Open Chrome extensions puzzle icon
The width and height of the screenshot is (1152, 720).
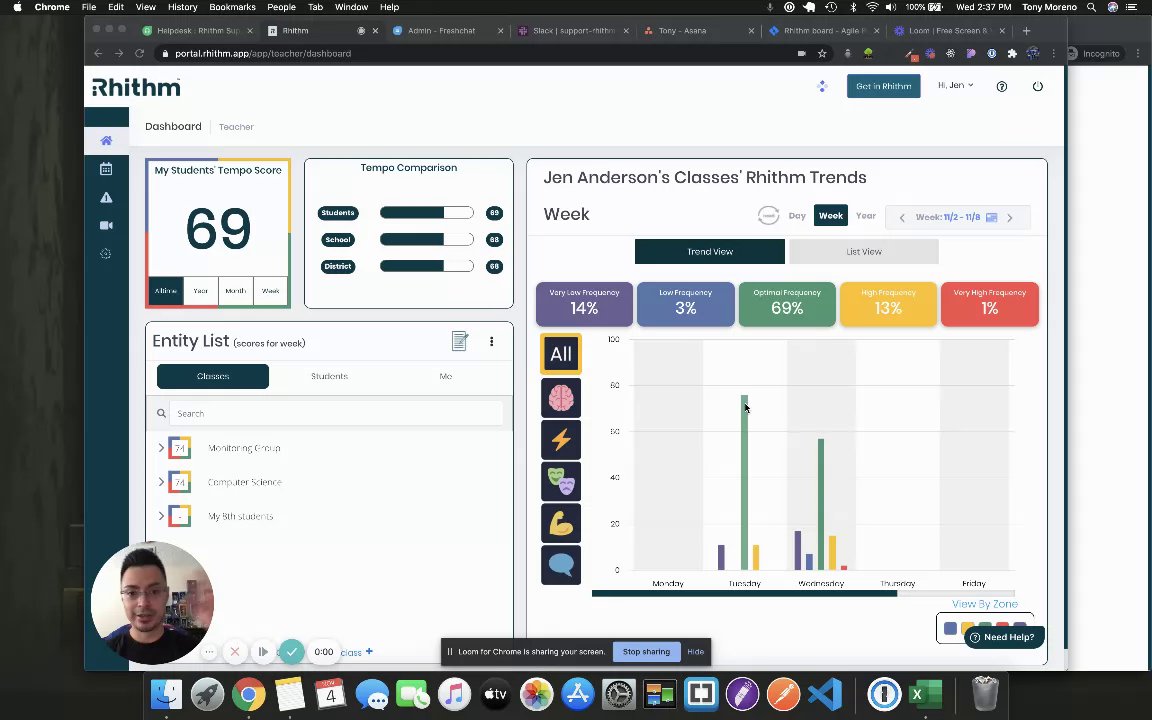1012,54
